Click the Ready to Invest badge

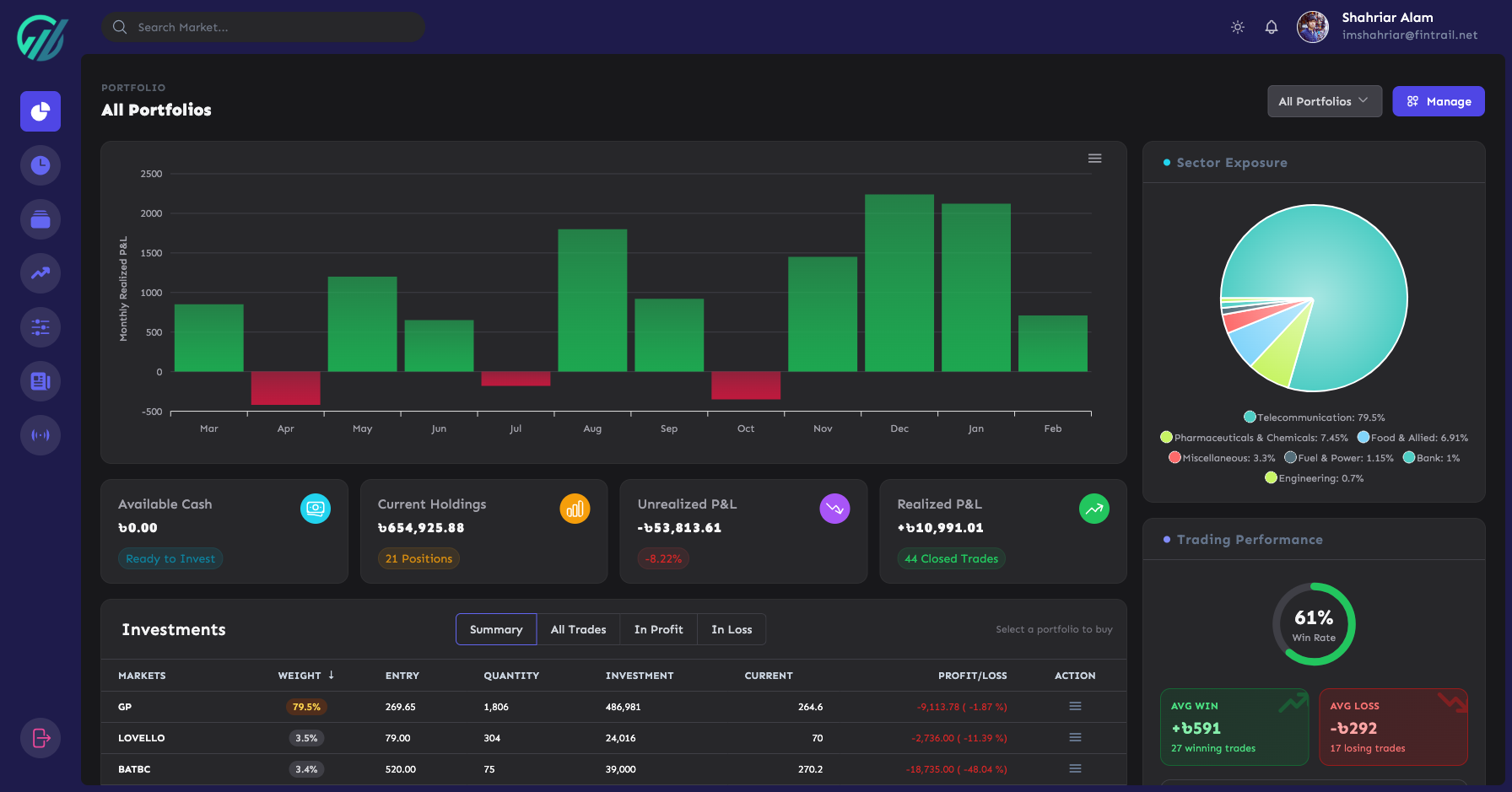coord(170,558)
